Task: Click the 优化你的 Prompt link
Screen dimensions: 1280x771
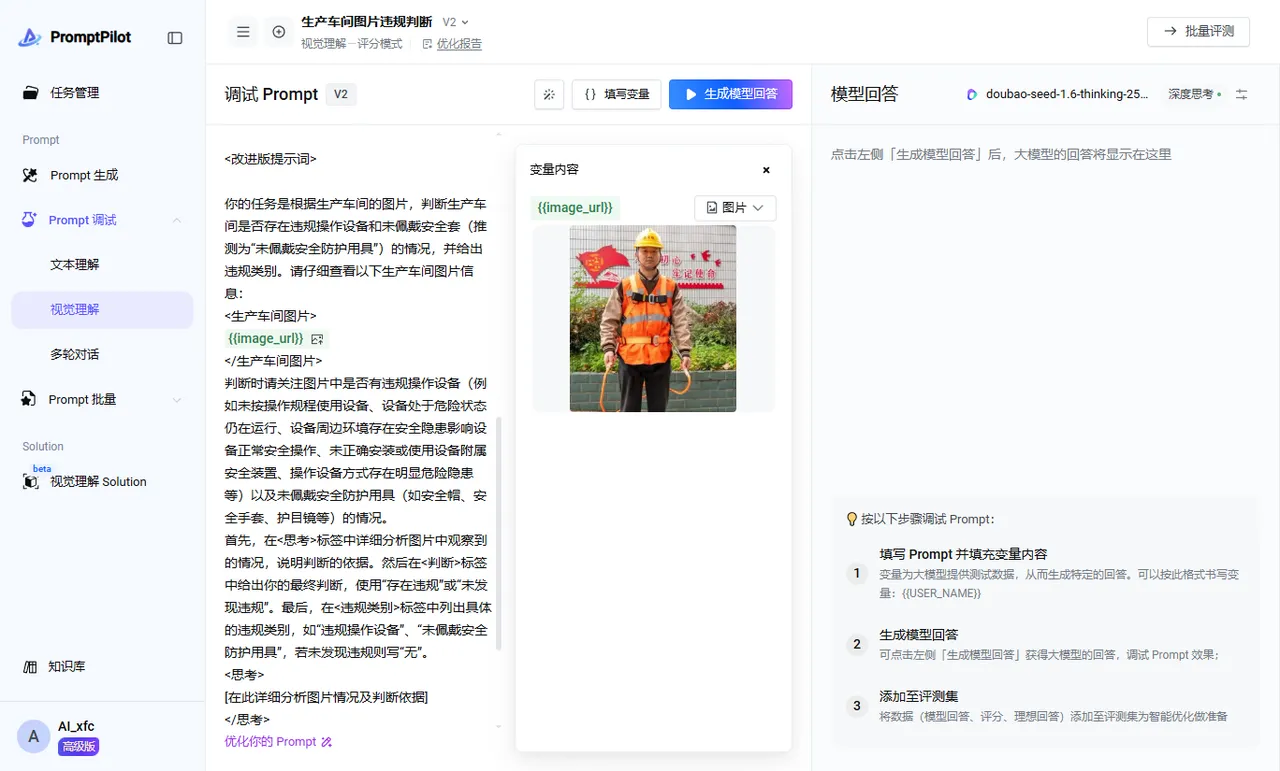Action: 278,742
